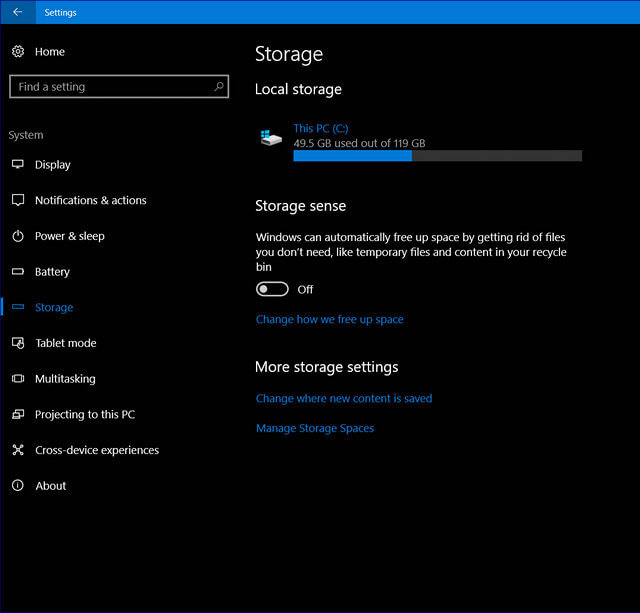The image size is (640, 613).
Task: Click the This PC drive icon
Action: pyautogui.click(x=271, y=138)
